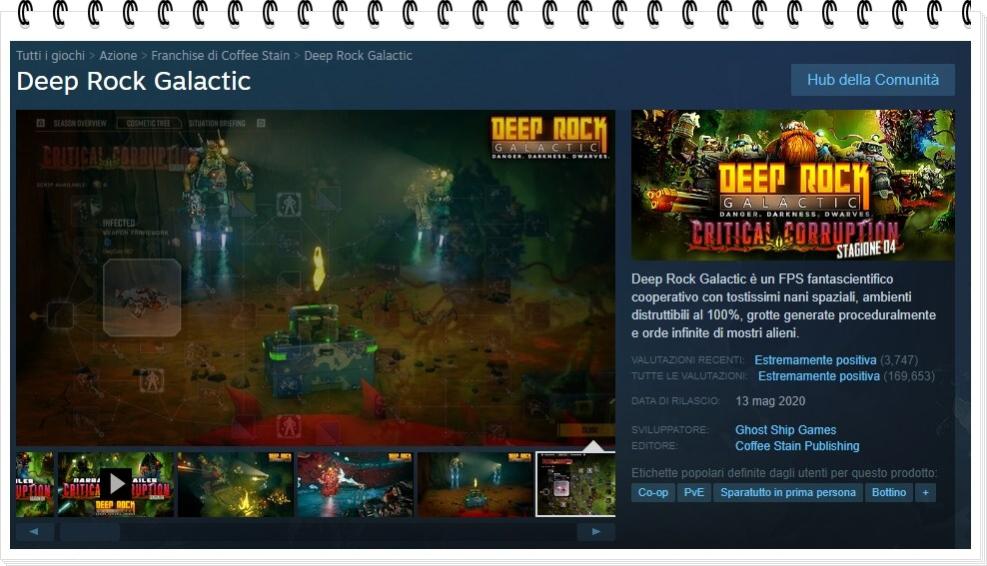
Task: Open the Hub della Comunità button
Action: 872,80
